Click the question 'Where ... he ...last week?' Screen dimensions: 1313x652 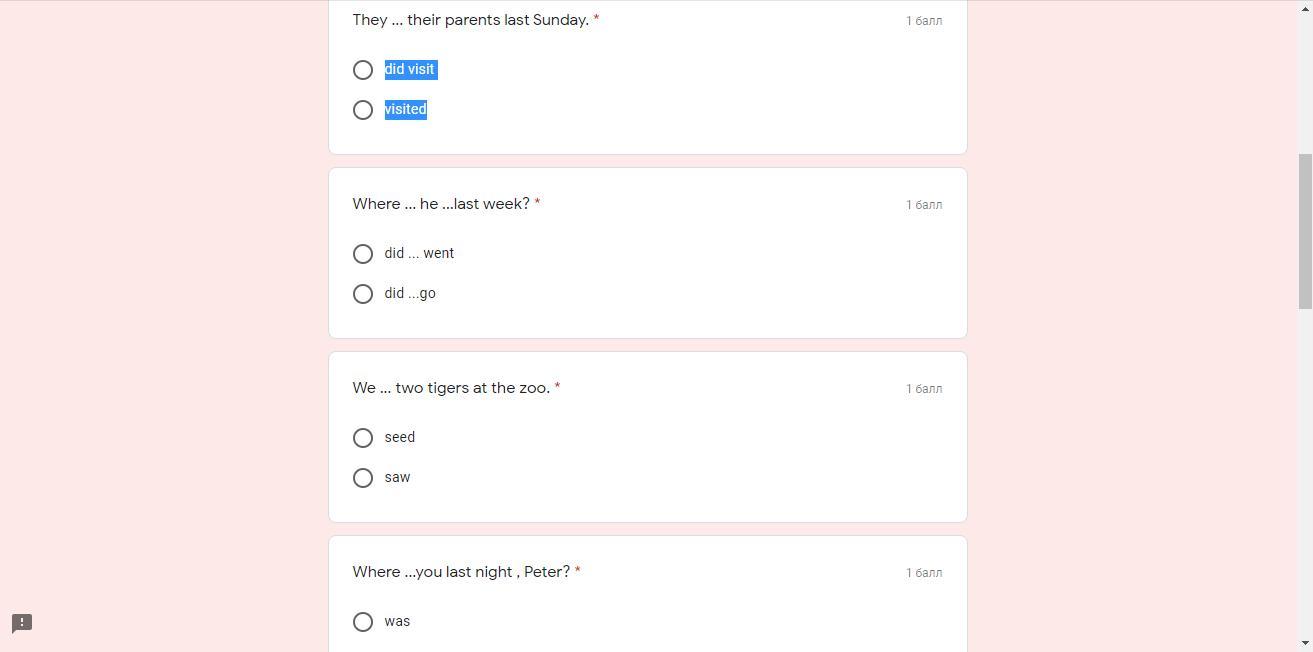[441, 204]
